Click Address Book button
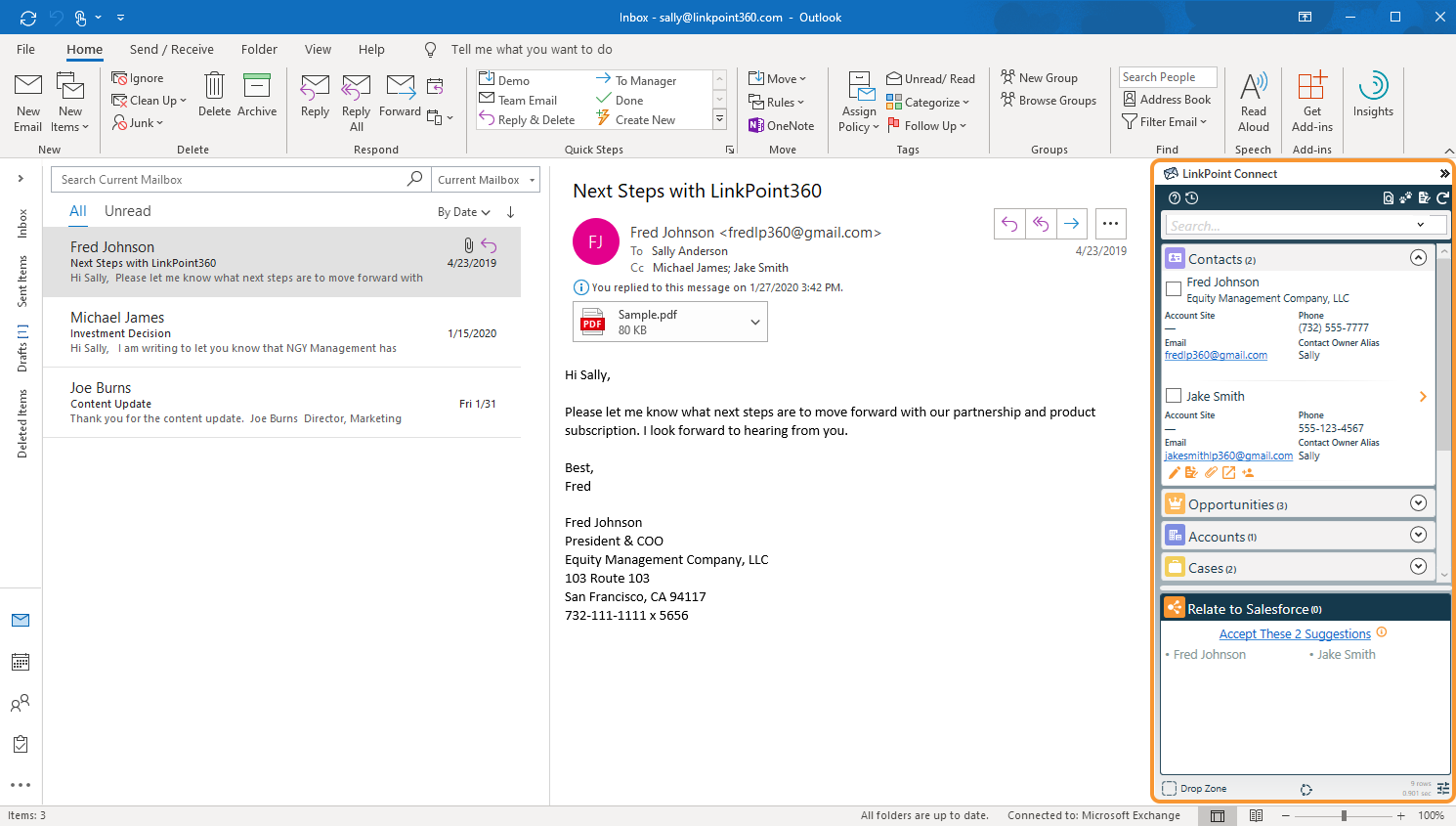The height and width of the screenshot is (826, 1456). tap(1167, 99)
